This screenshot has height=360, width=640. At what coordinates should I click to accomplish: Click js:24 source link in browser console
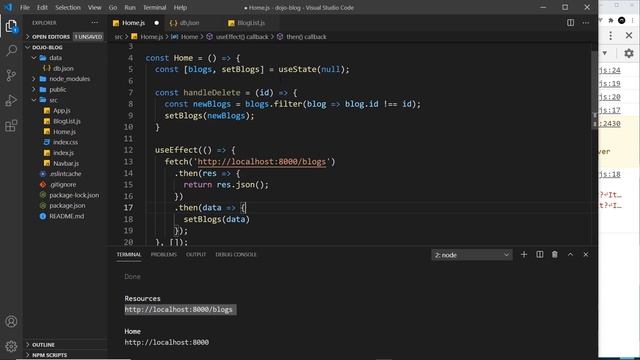click(609, 70)
